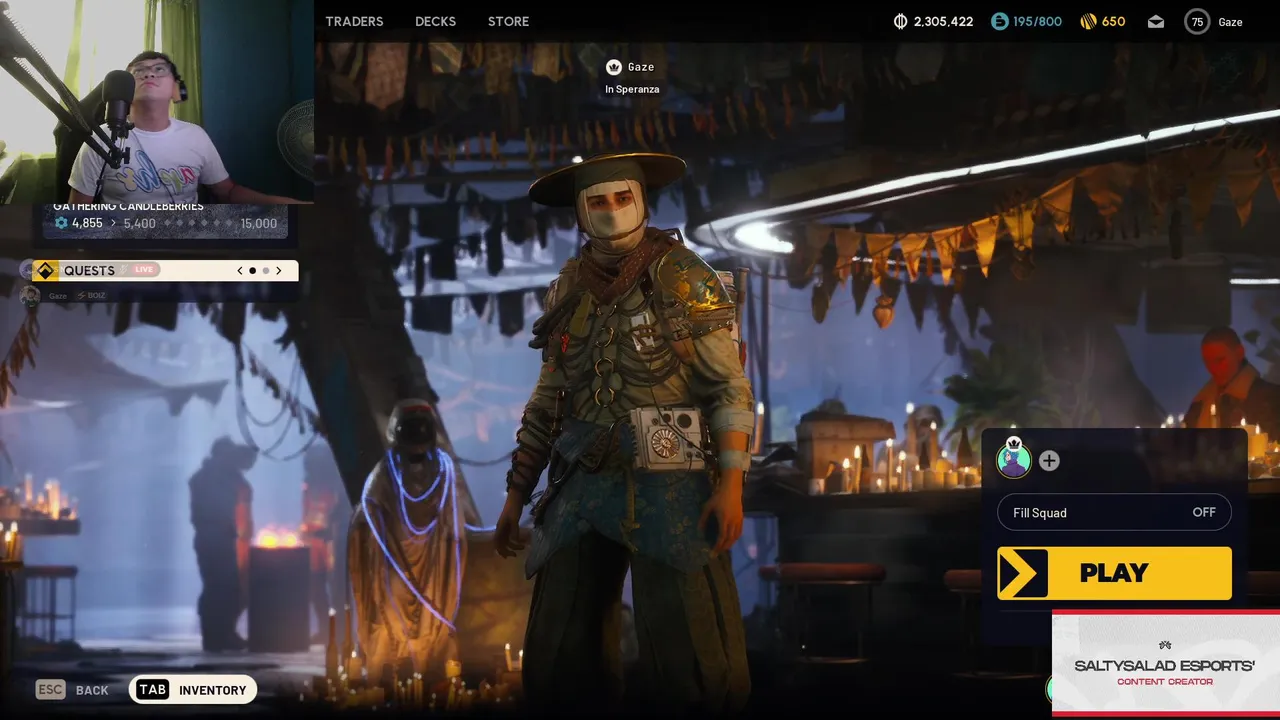This screenshot has height=720, width=1280.
Task: Go to next quest with right arrow
Action: 279,270
